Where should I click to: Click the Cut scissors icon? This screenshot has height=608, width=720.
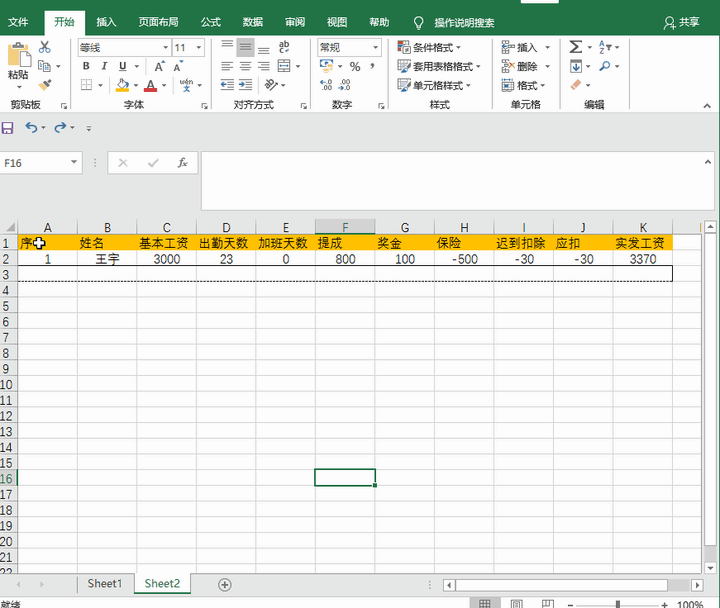pos(45,47)
